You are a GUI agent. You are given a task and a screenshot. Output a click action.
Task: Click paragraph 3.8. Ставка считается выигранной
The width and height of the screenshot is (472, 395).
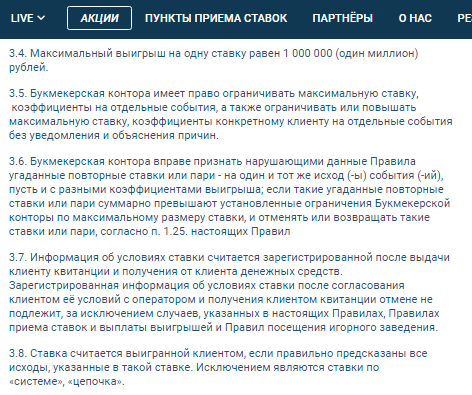pyautogui.click(x=218, y=367)
